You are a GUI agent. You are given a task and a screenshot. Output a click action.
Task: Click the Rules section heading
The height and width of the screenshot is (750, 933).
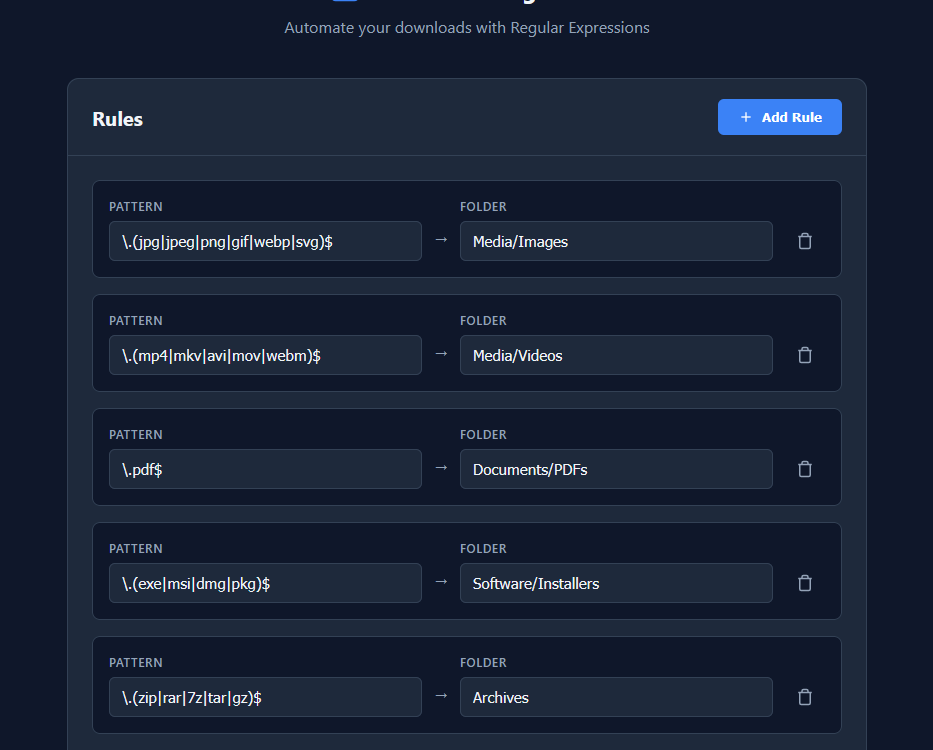118,119
